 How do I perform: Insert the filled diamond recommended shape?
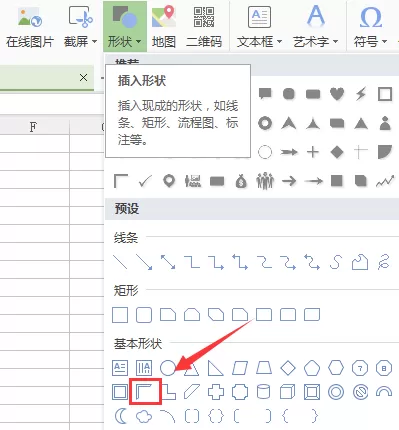pyautogui.click(x=337, y=152)
